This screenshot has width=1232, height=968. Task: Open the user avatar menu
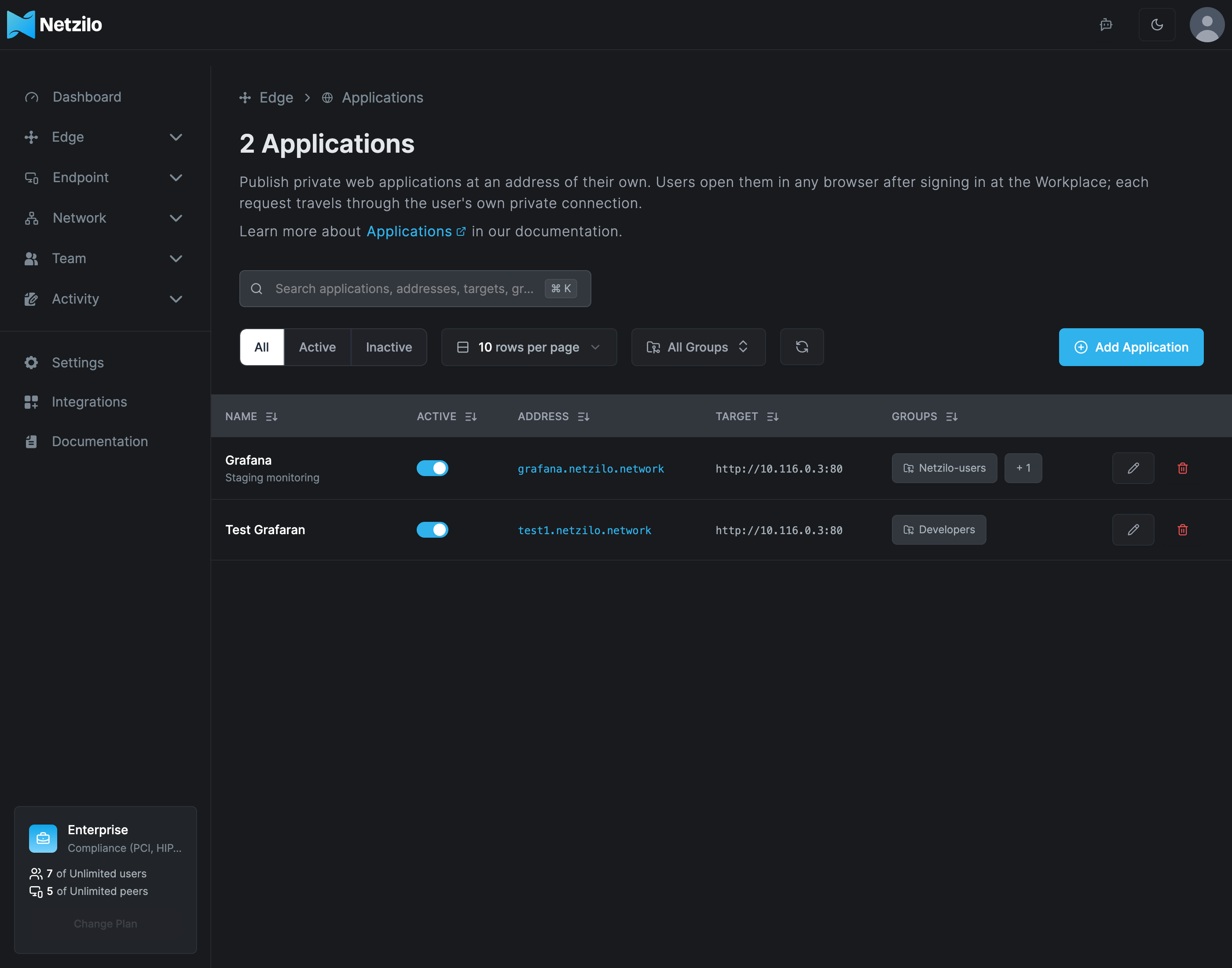point(1206,25)
